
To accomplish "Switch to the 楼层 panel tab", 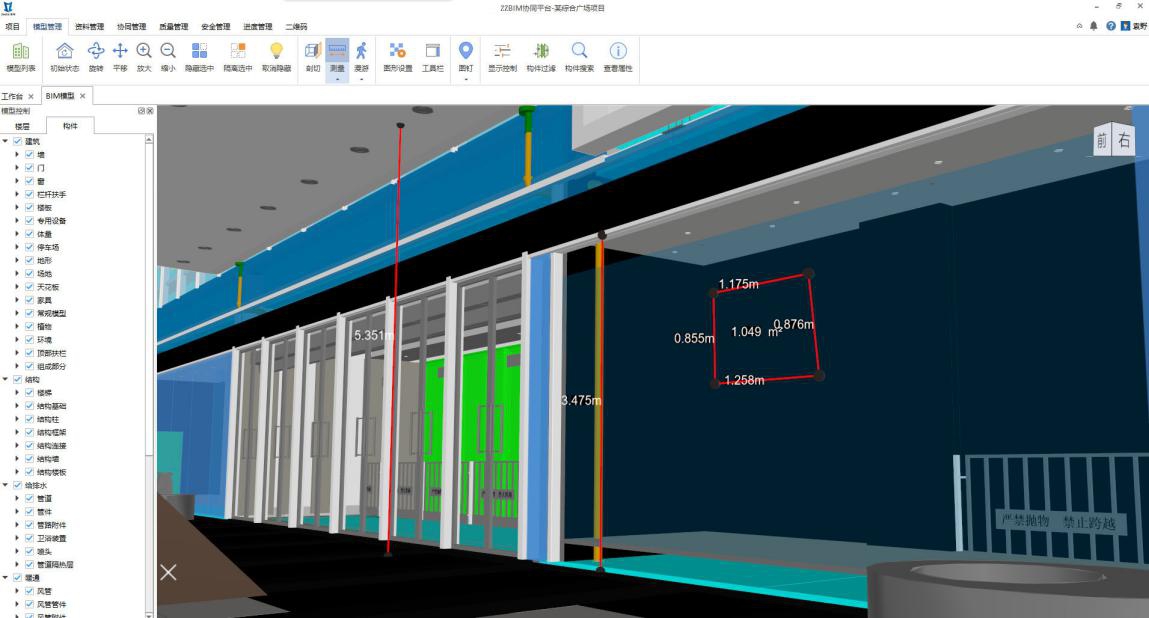I will click(23, 126).
